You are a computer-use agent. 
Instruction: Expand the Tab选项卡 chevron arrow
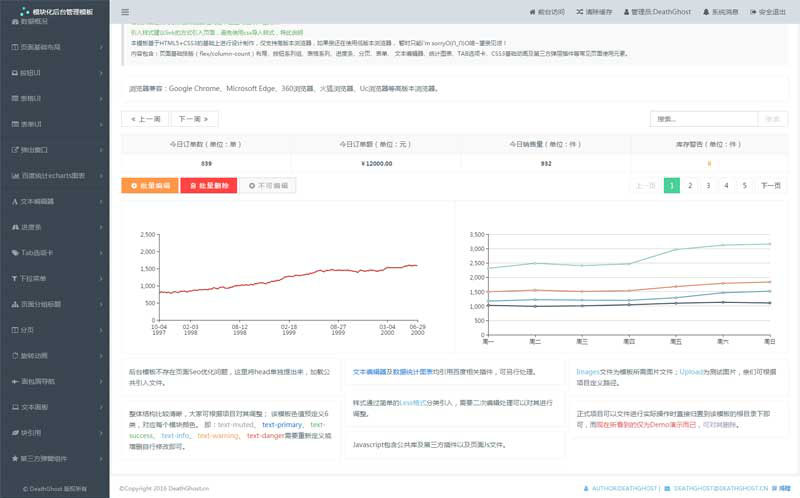coord(101,253)
